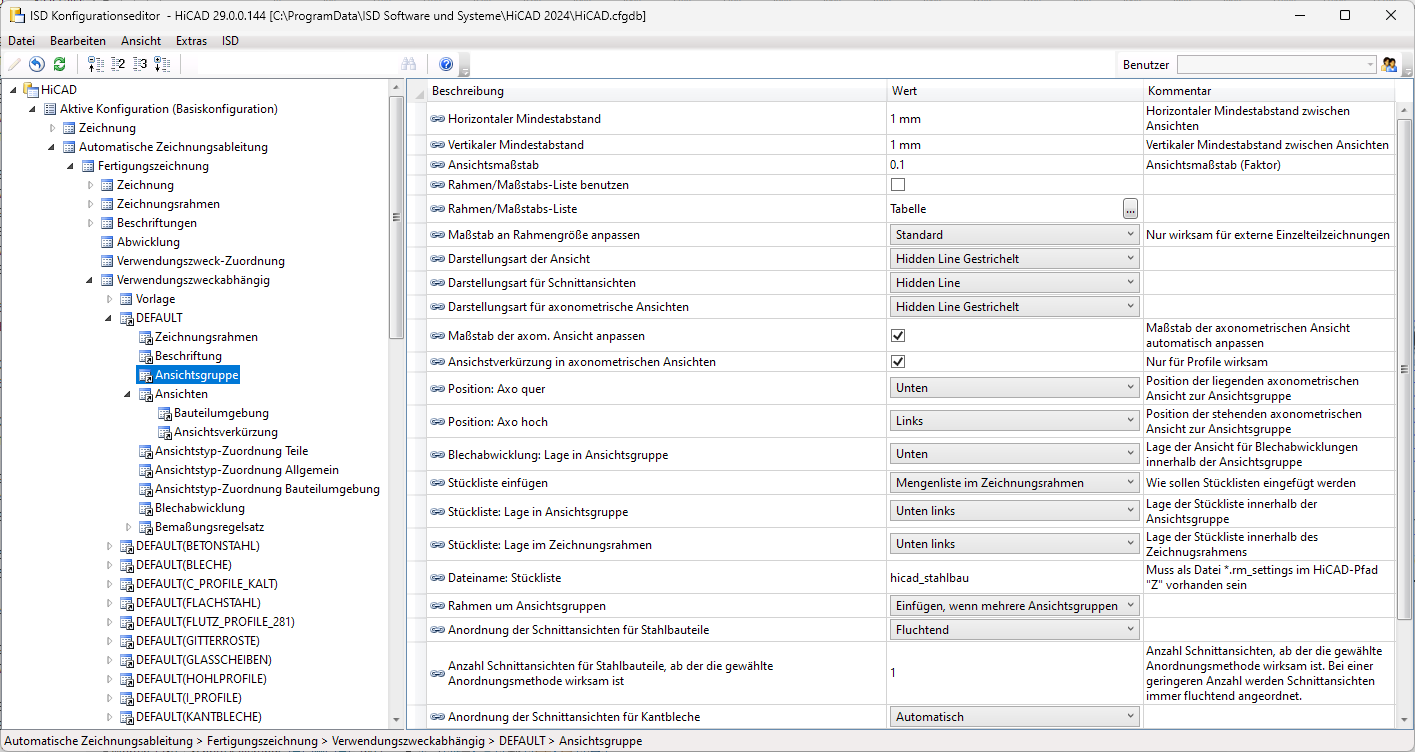Expand tree to level 3 icon
The height and width of the screenshot is (752, 1415).
click(140, 64)
